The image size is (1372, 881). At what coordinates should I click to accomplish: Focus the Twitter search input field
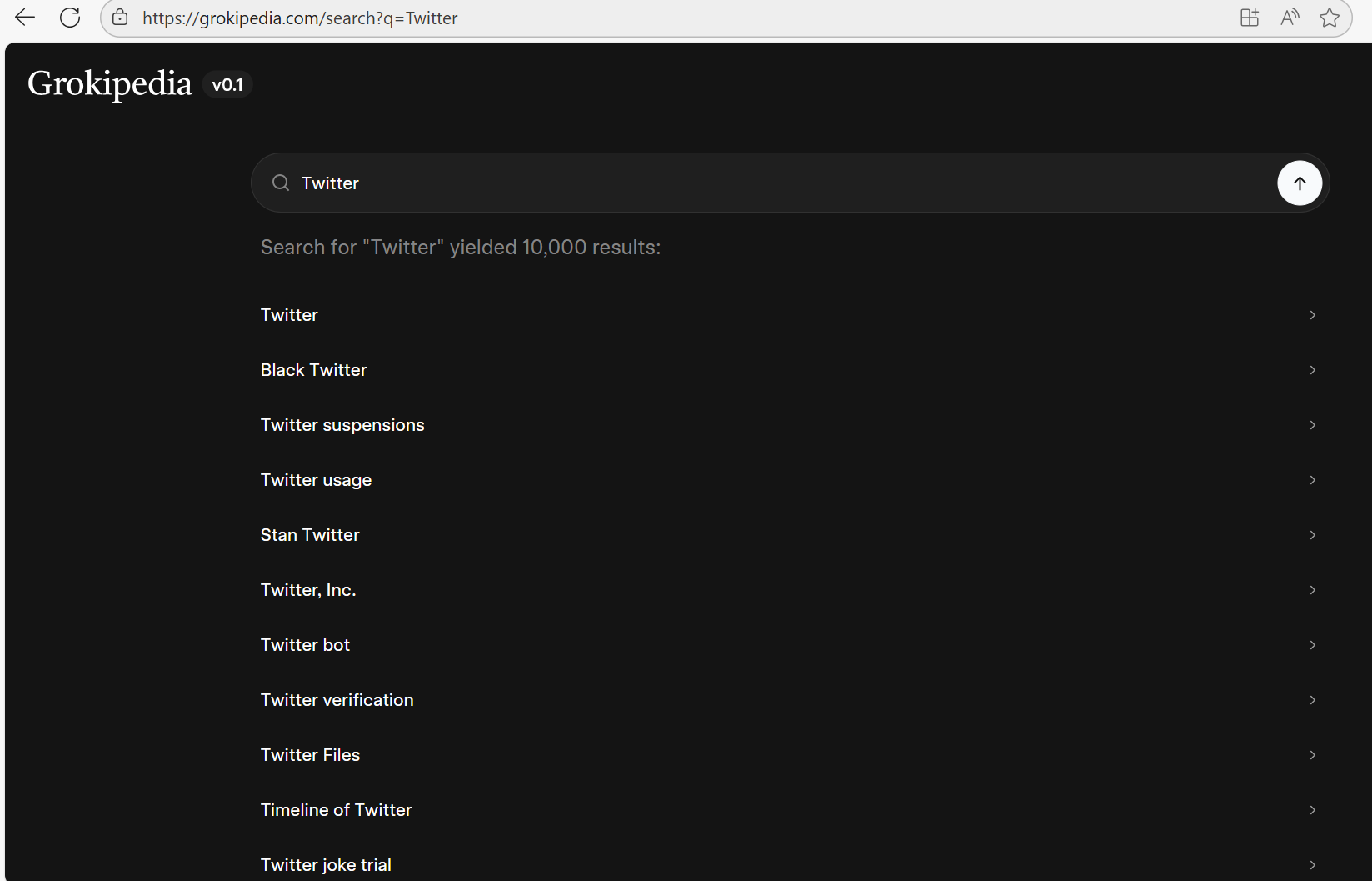tap(750, 183)
